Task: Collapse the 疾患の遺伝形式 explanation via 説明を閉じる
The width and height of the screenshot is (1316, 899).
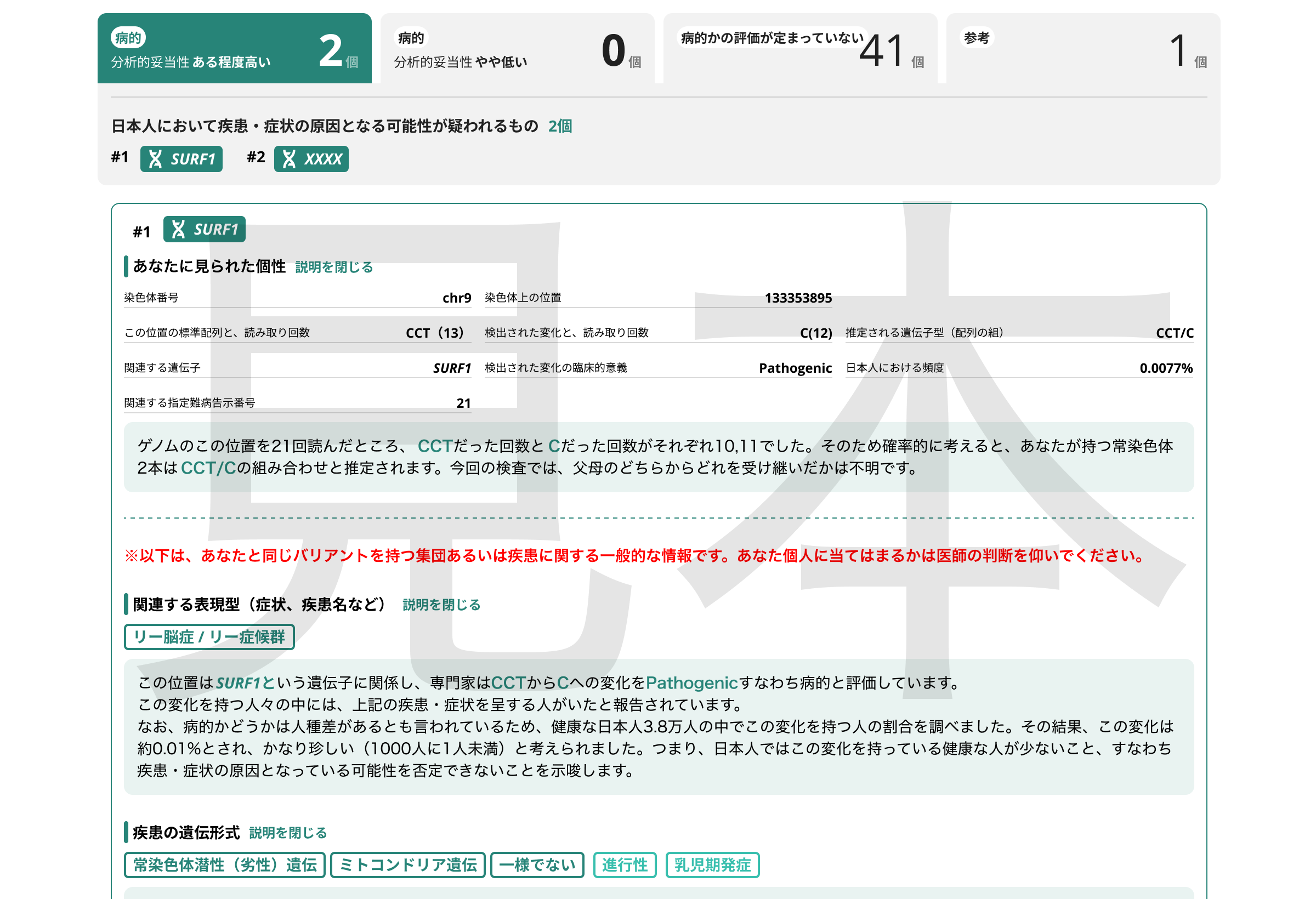Action: coord(288,833)
